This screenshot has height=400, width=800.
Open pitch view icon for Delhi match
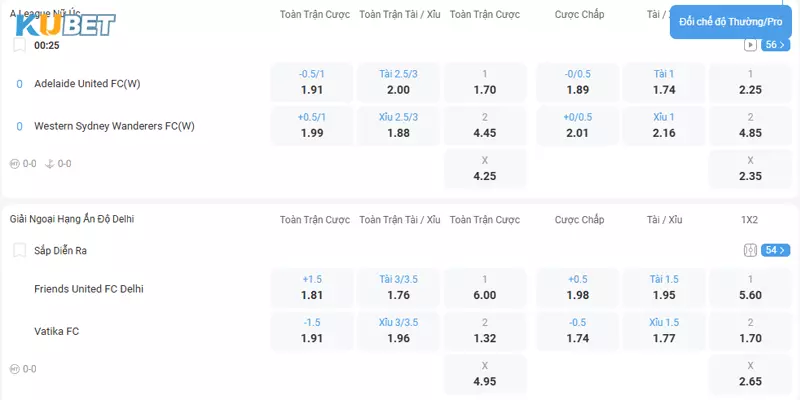coord(750,250)
